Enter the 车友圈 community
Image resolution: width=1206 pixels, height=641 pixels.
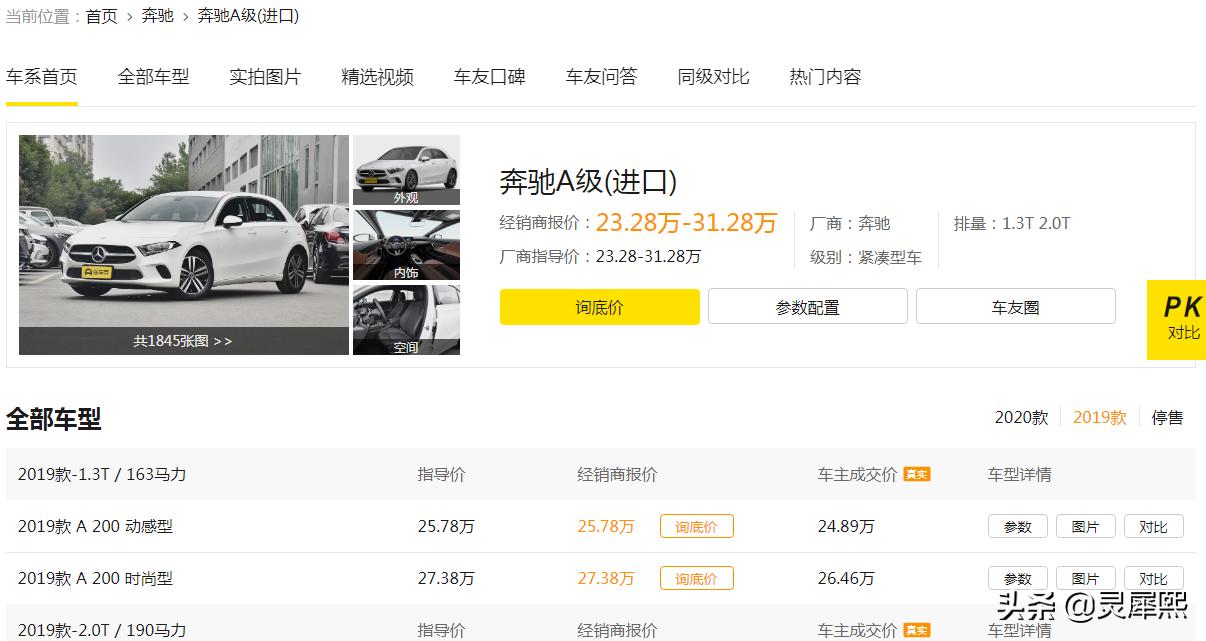click(1015, 307)
